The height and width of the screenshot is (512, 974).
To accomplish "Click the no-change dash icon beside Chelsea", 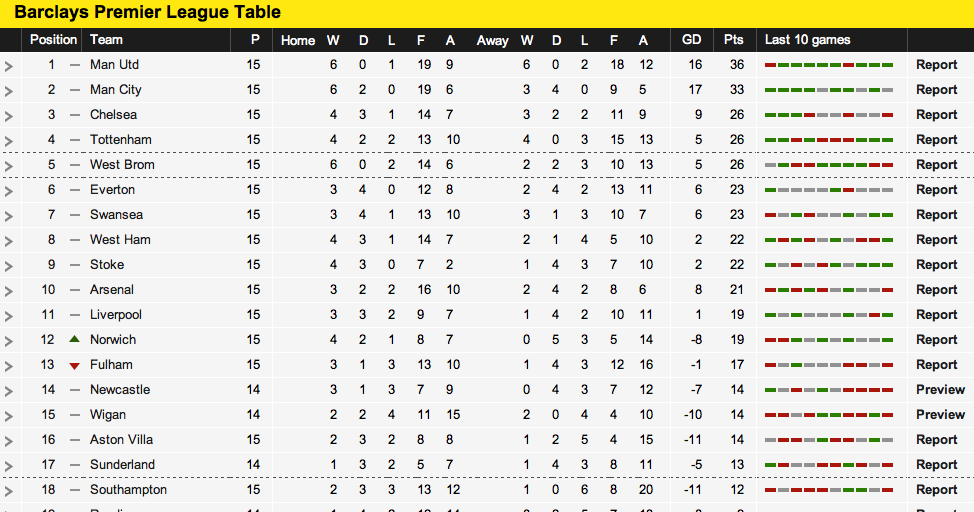I will [x=74, y=115].
